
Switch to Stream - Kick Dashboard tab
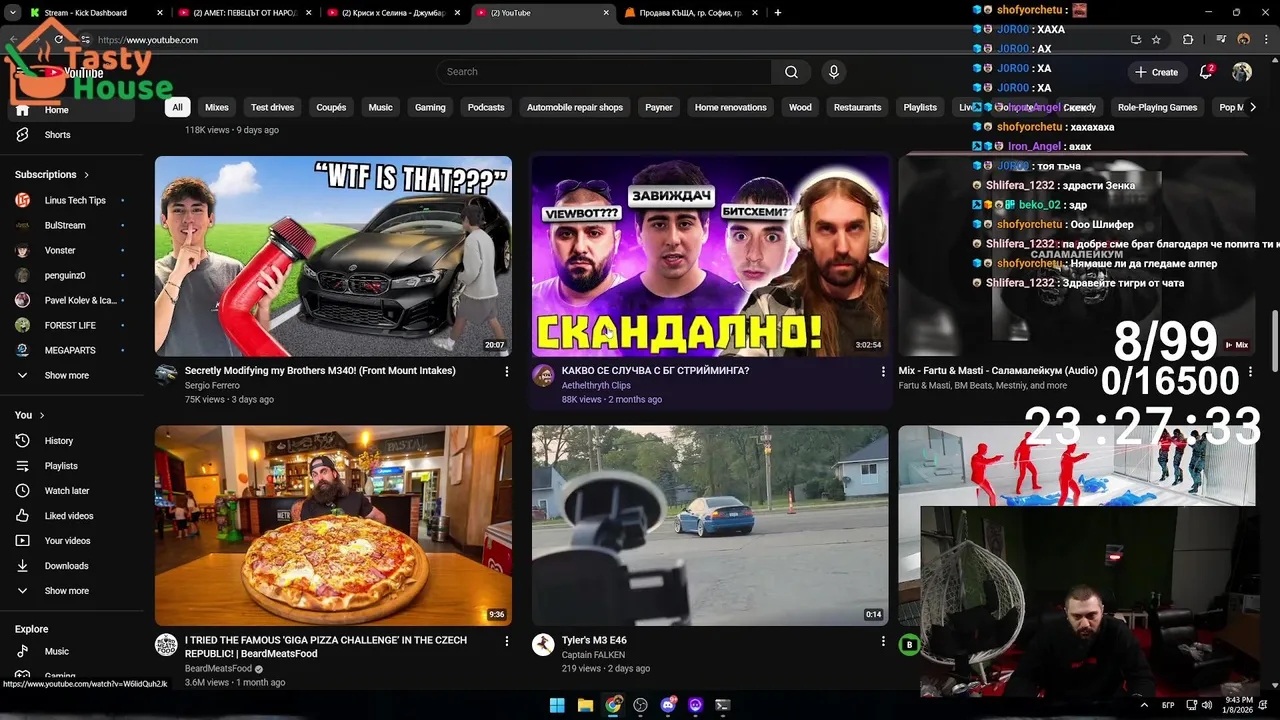coord(95,13)
